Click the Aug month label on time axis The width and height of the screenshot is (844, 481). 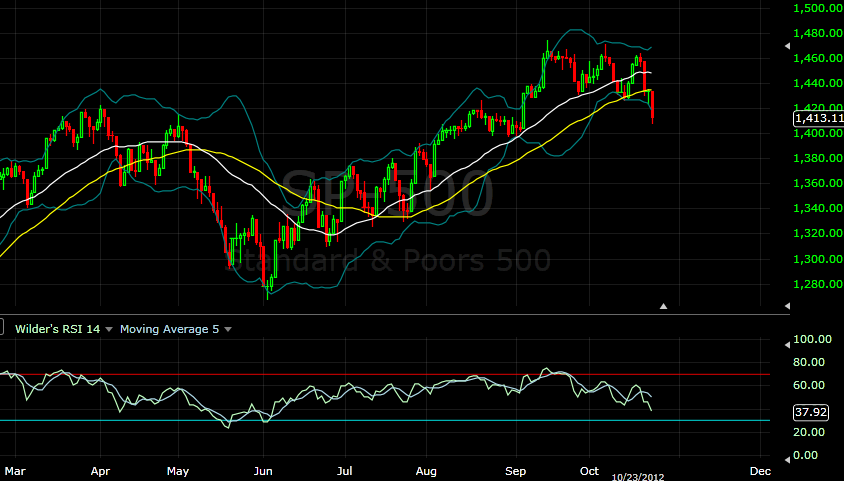coord(426,471)
